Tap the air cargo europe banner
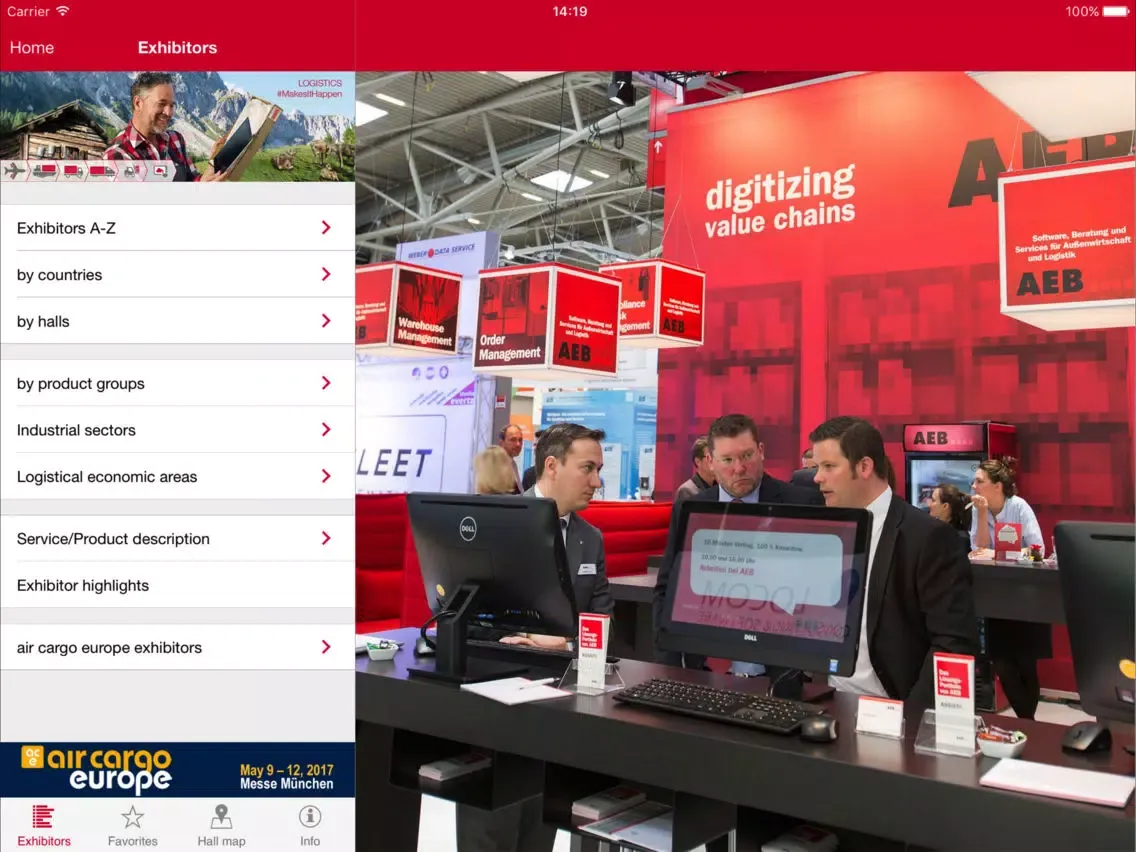Screen dimensions: 1136x852 tap(178, 769)
